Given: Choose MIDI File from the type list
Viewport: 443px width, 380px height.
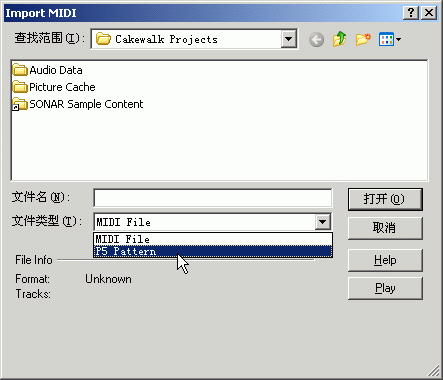Looking at the screenshot, I should point(213,239).
